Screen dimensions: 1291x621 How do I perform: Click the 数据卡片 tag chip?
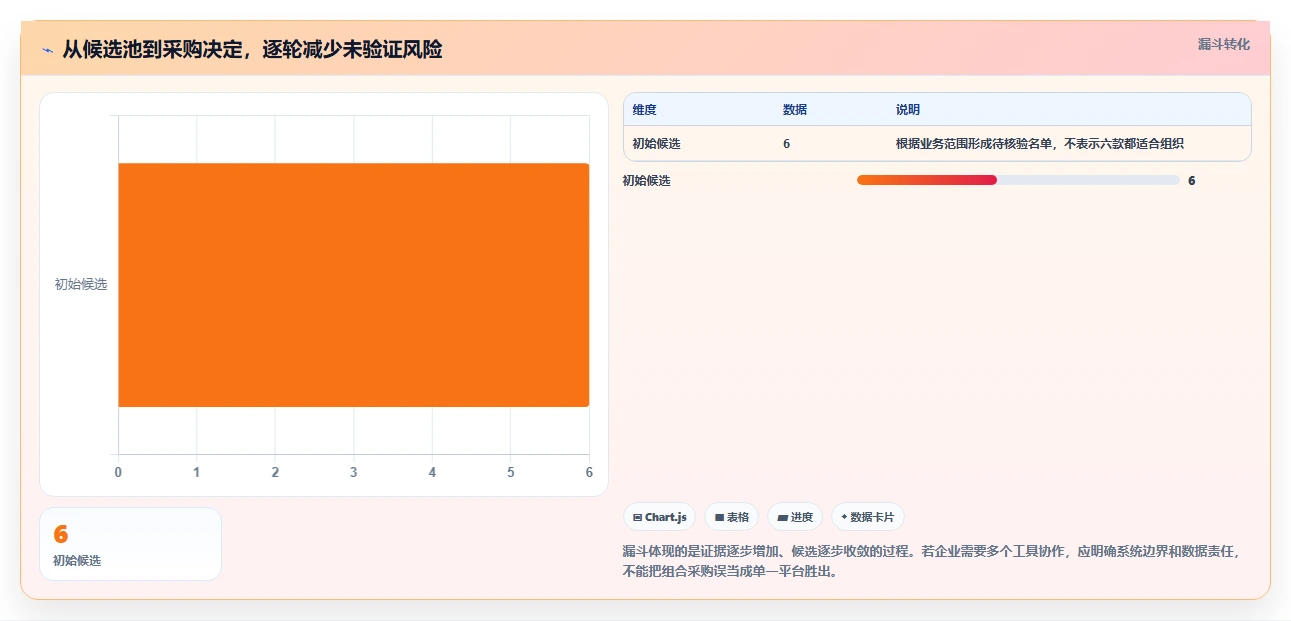[x=867, y=517]
